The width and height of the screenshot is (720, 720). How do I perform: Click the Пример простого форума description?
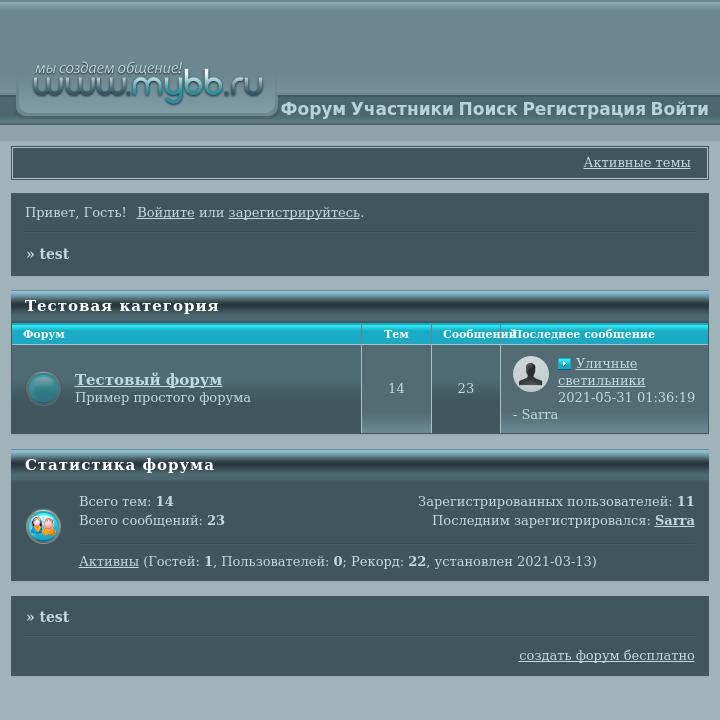(x=163, y=398)
